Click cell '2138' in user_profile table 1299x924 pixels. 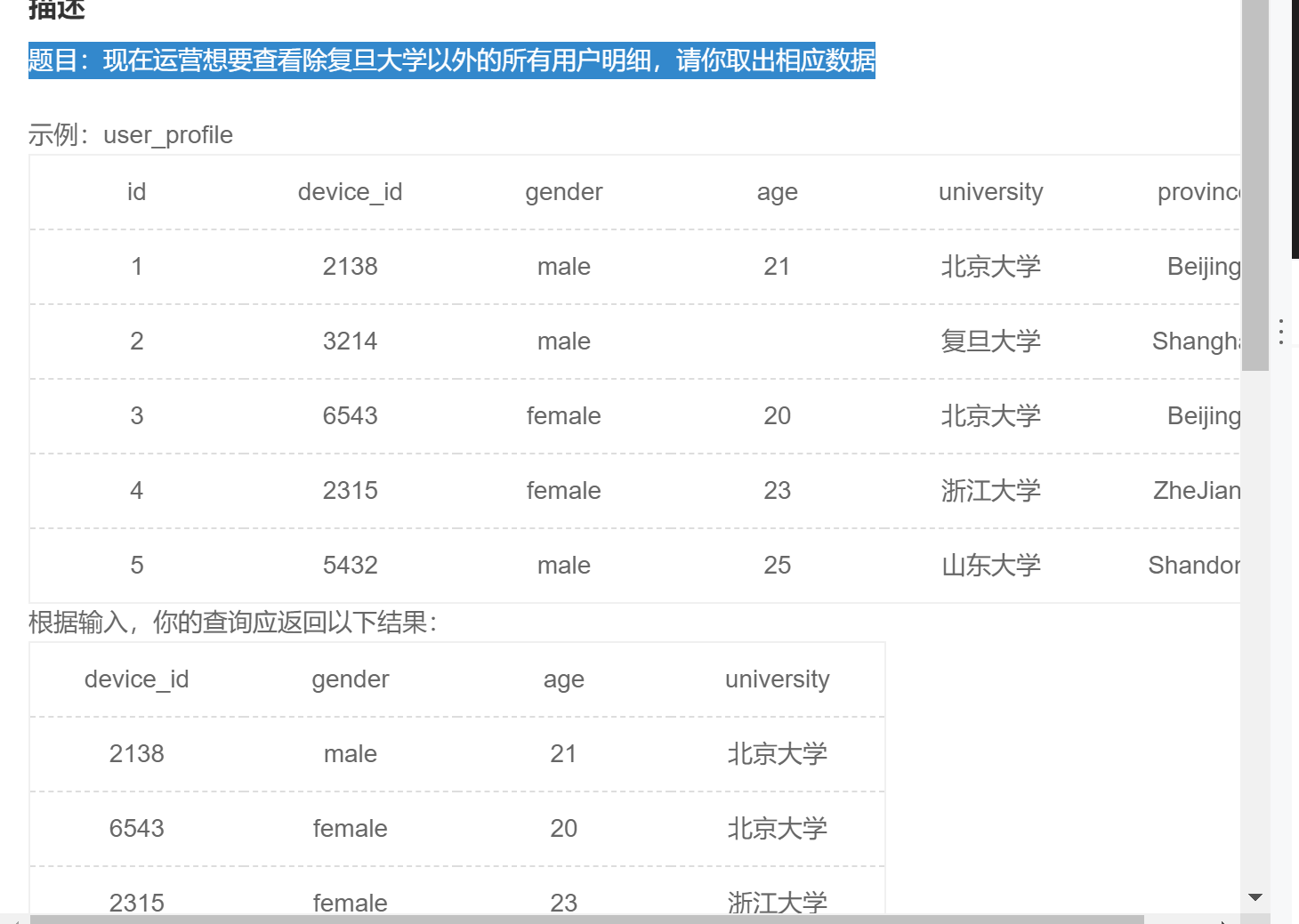tap(350, 267)
